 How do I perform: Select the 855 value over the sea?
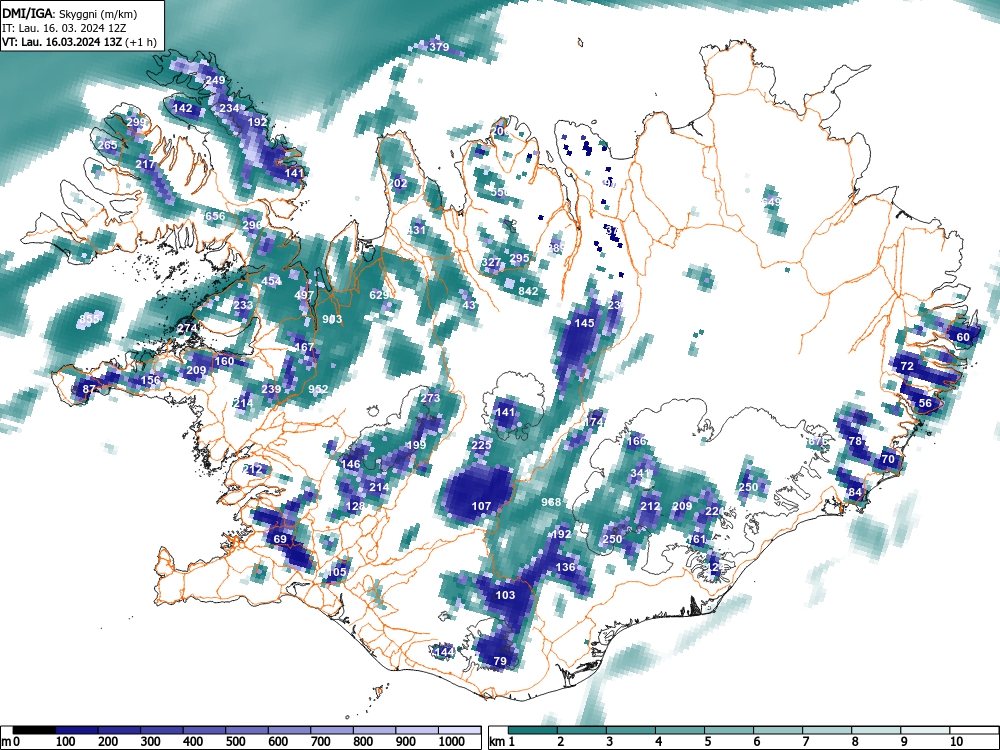pos(90,318)
